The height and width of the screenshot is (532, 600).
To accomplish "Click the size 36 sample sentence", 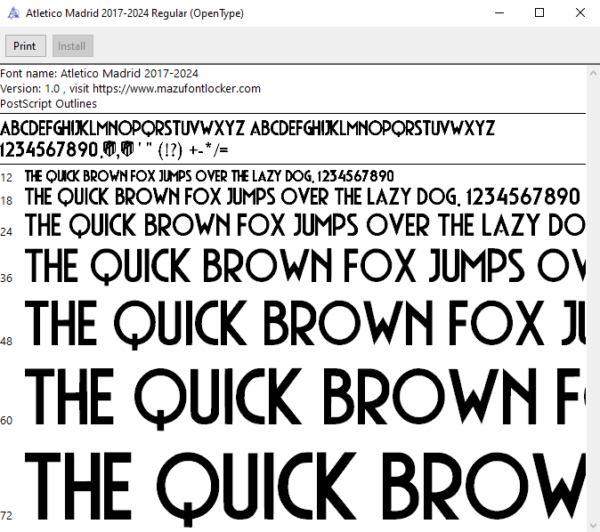I will coord(305,266).
